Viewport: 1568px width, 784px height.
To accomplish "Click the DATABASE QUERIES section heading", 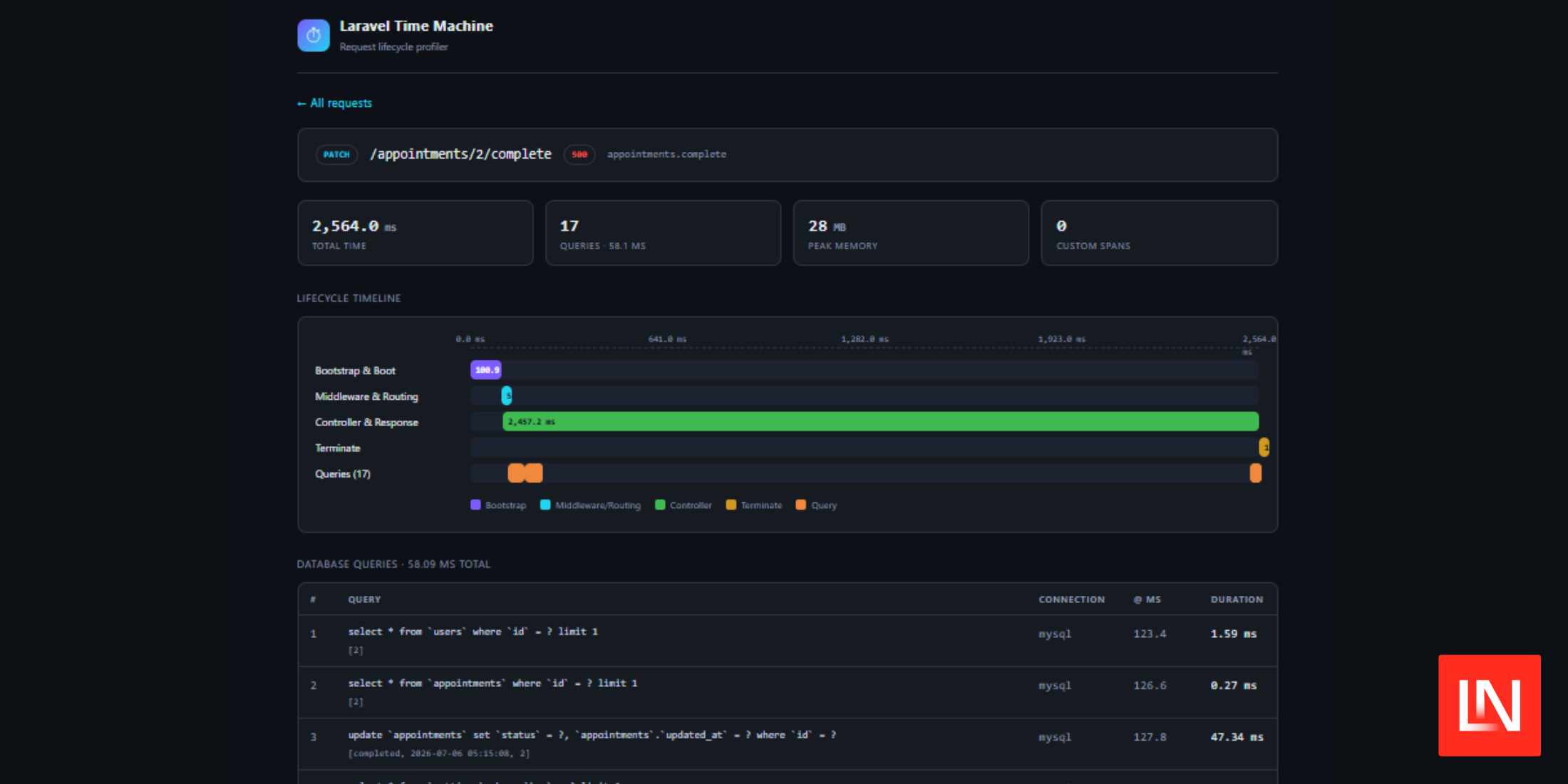I will click(393, 564).
